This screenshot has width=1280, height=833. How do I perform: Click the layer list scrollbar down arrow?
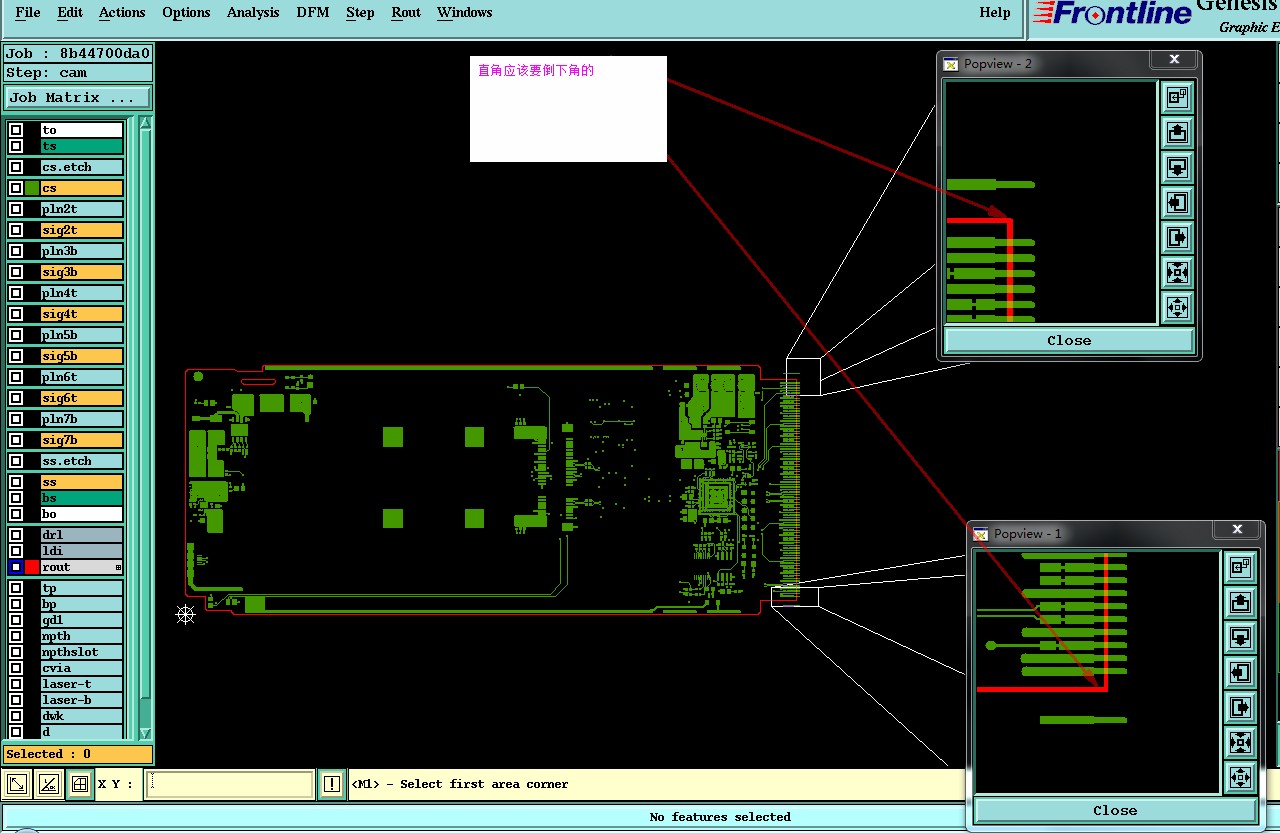click(145, 733)
